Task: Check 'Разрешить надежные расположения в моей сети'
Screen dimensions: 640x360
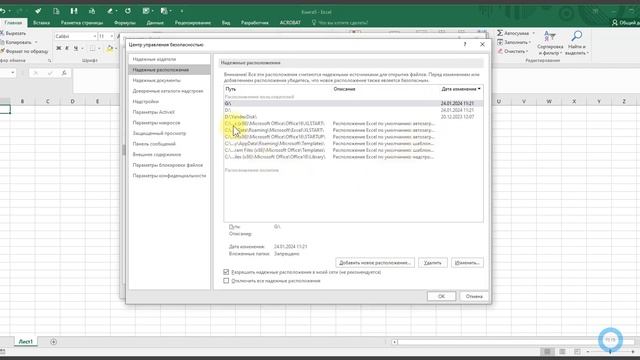Action: tap(226, 272)
